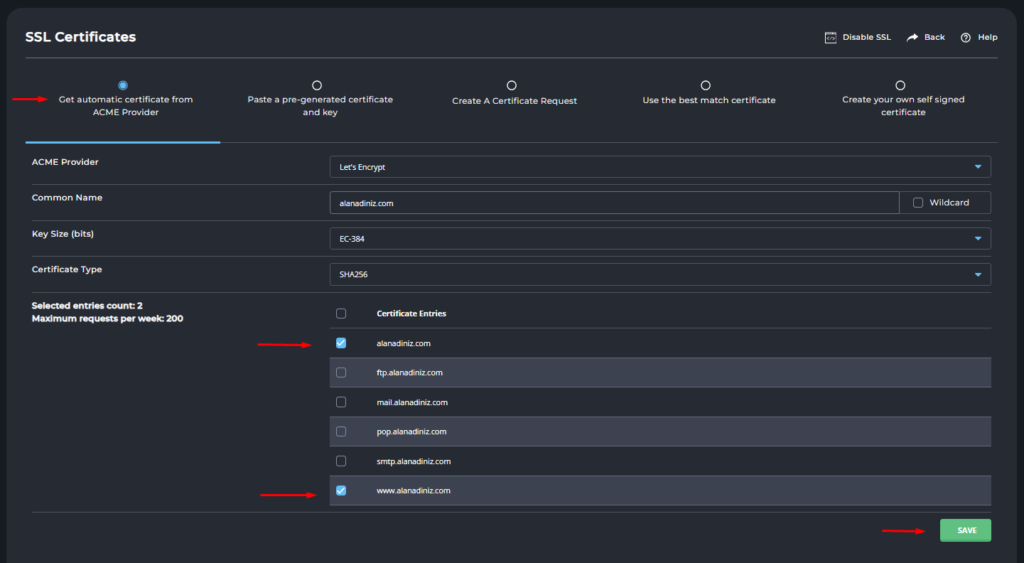1024x563 pixels.
Task: Click the Back arrow icon
Action: [x=913, y=37]
